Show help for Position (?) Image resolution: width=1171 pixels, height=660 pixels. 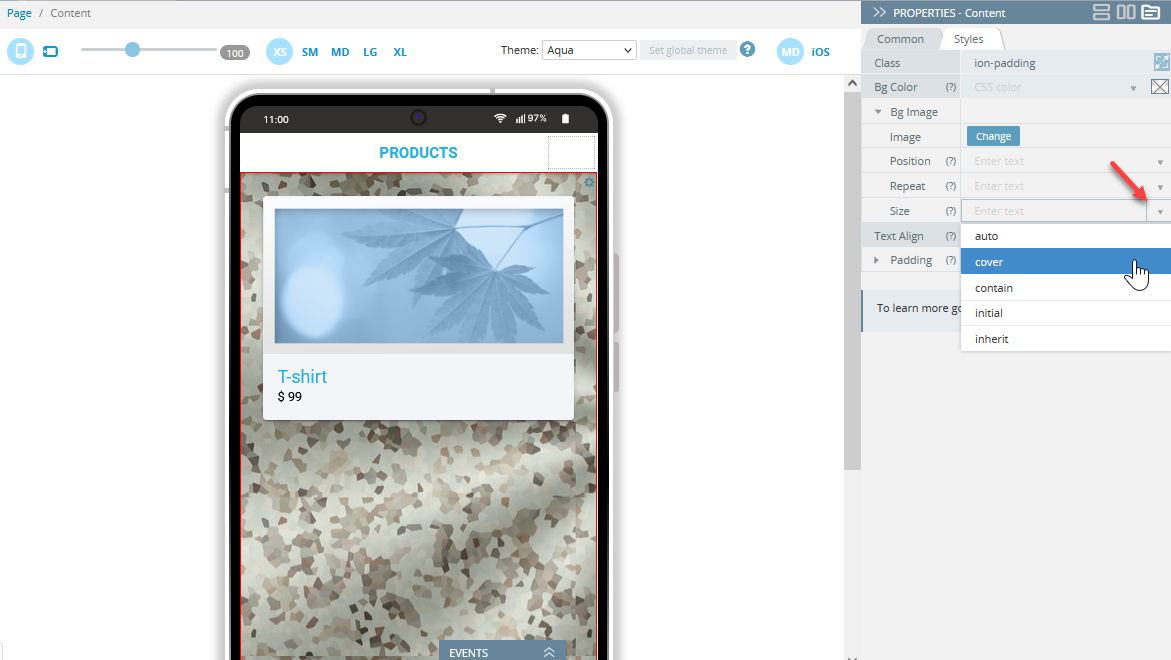click(951, 161)
